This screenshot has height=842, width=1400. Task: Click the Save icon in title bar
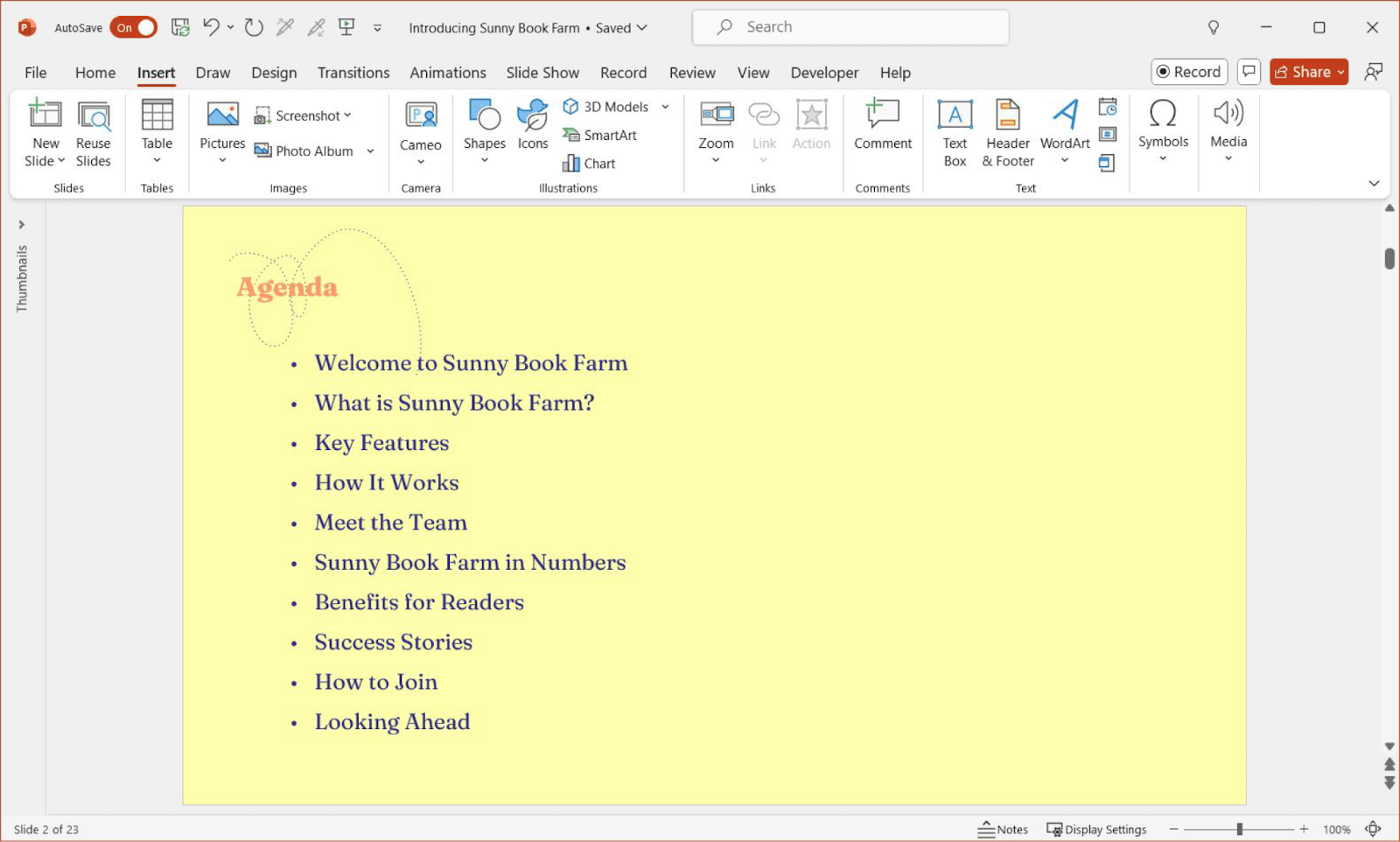tap(180, 27)
